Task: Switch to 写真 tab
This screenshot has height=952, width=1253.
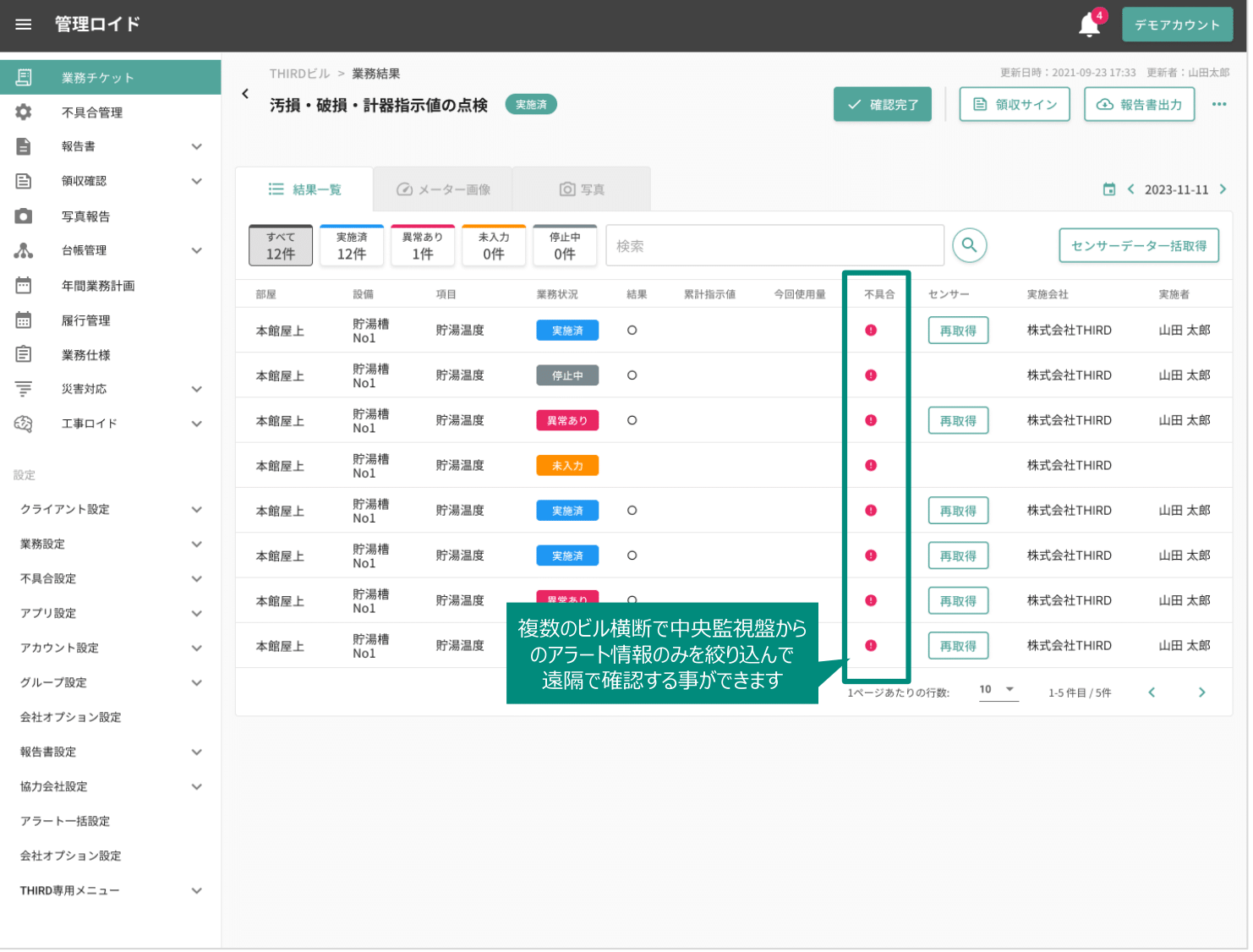Action: [582, 189]
